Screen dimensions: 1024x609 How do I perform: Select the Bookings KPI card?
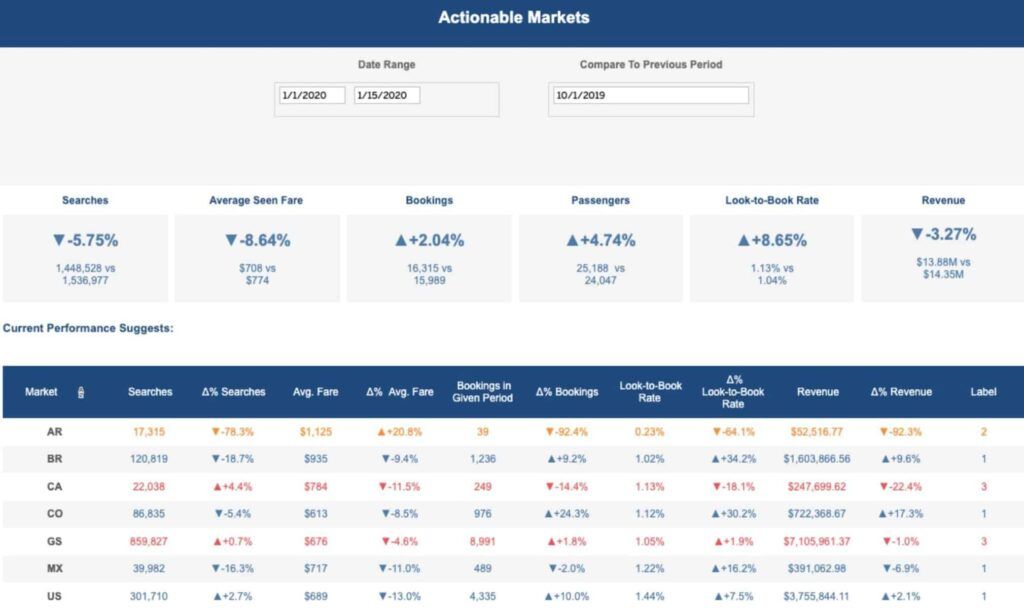[x=429, y=258]
